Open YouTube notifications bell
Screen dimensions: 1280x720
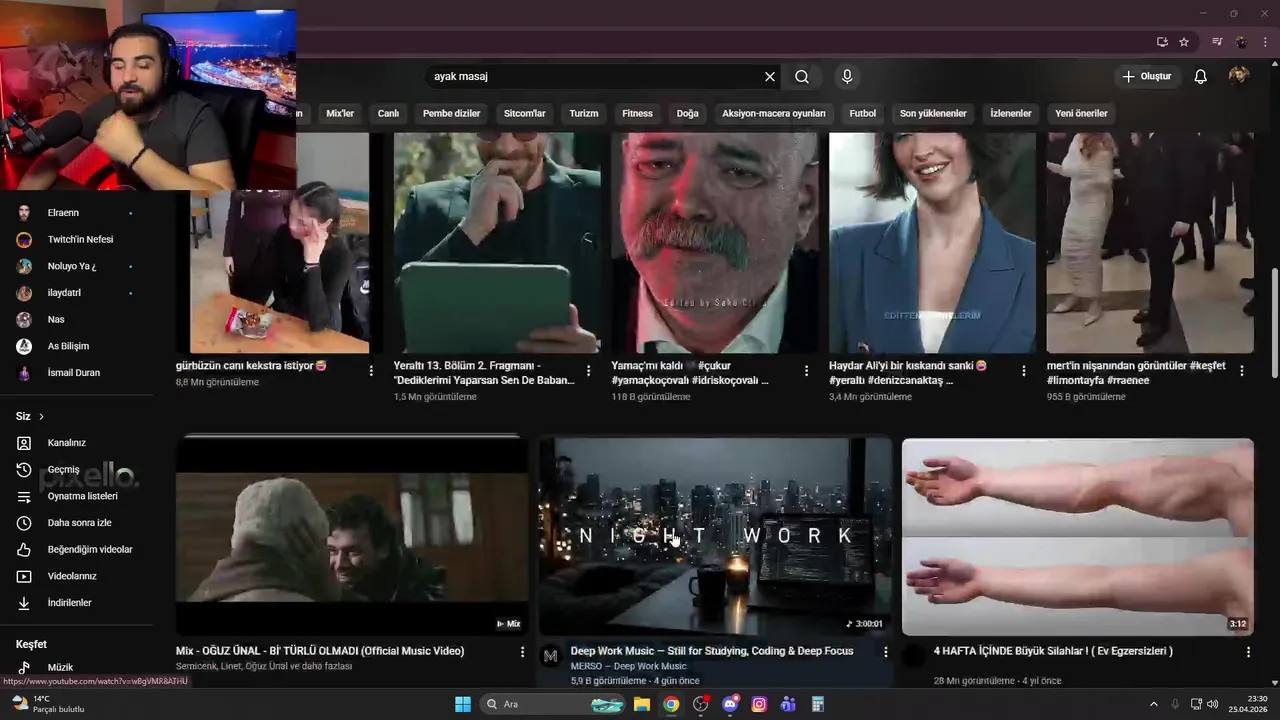(x=1201, y=76)
